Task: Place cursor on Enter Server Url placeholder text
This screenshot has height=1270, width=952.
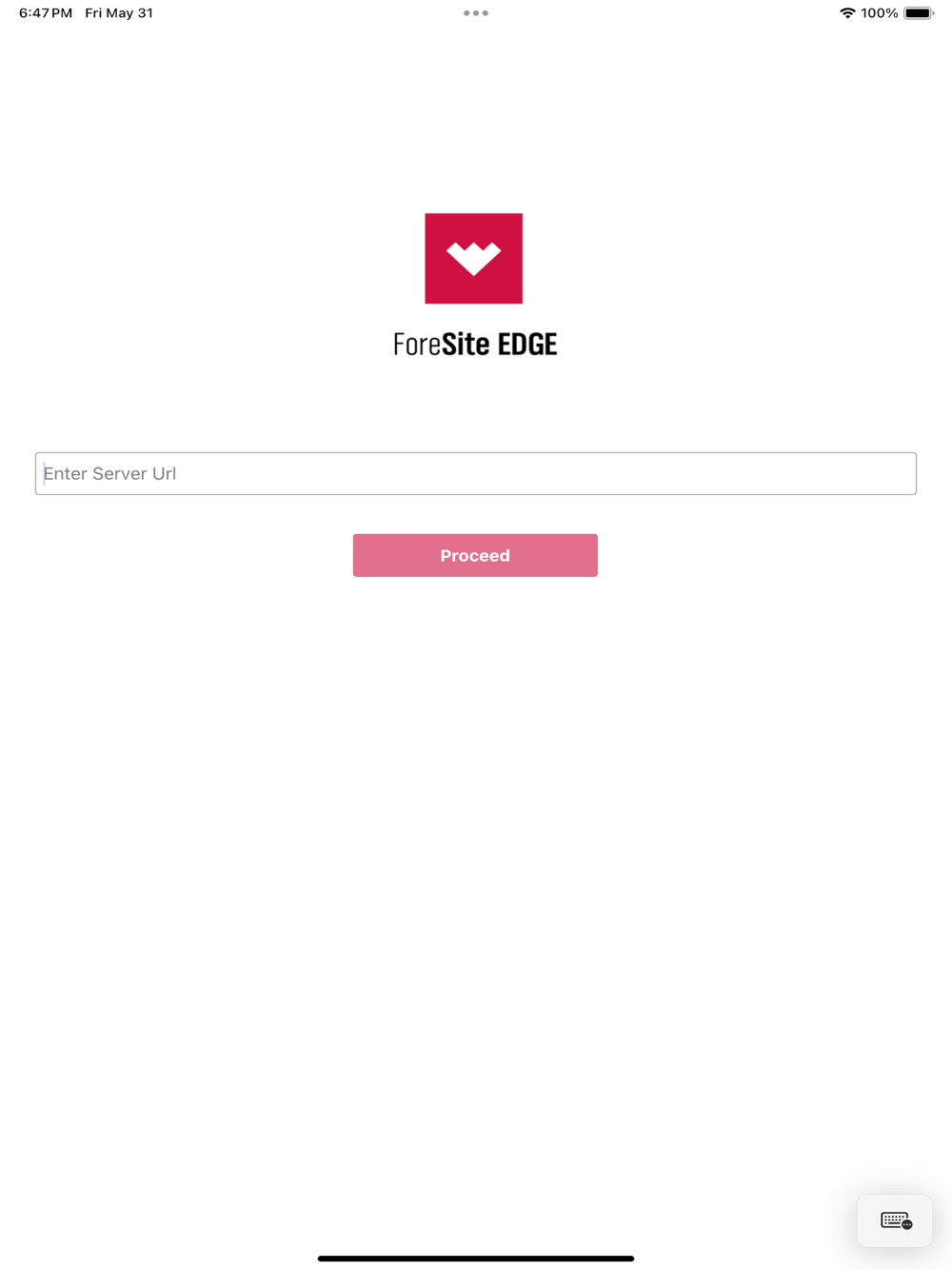Action: (109, 473)
